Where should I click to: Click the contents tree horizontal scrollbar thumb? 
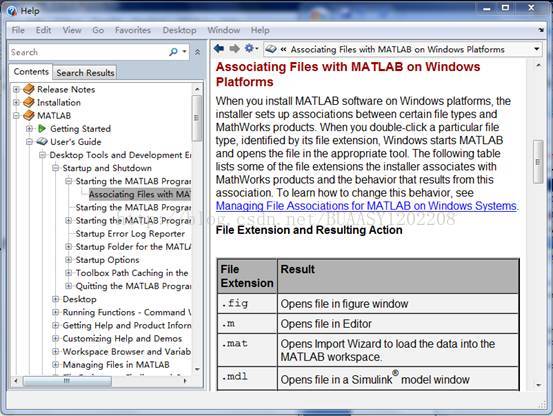(67, 381)
